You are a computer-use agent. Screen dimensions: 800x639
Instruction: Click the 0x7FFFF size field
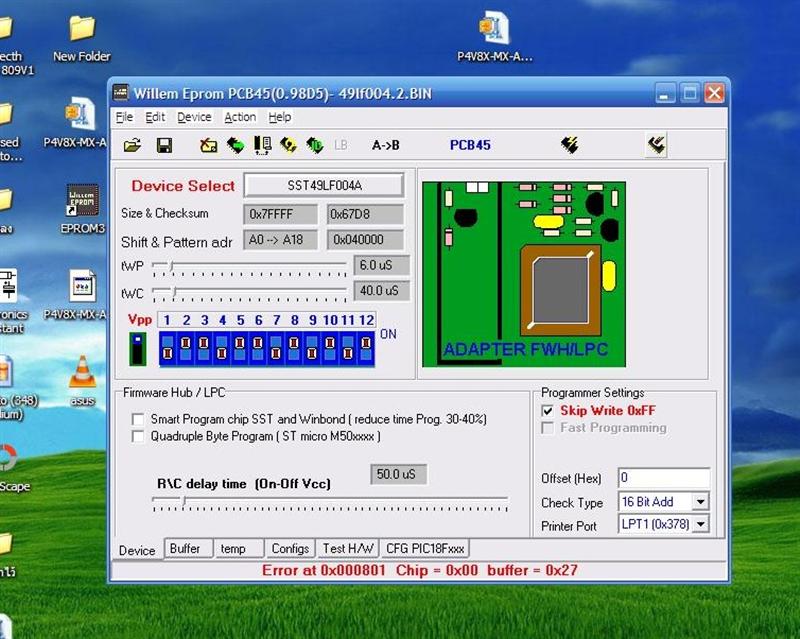(x=280, y=214)
